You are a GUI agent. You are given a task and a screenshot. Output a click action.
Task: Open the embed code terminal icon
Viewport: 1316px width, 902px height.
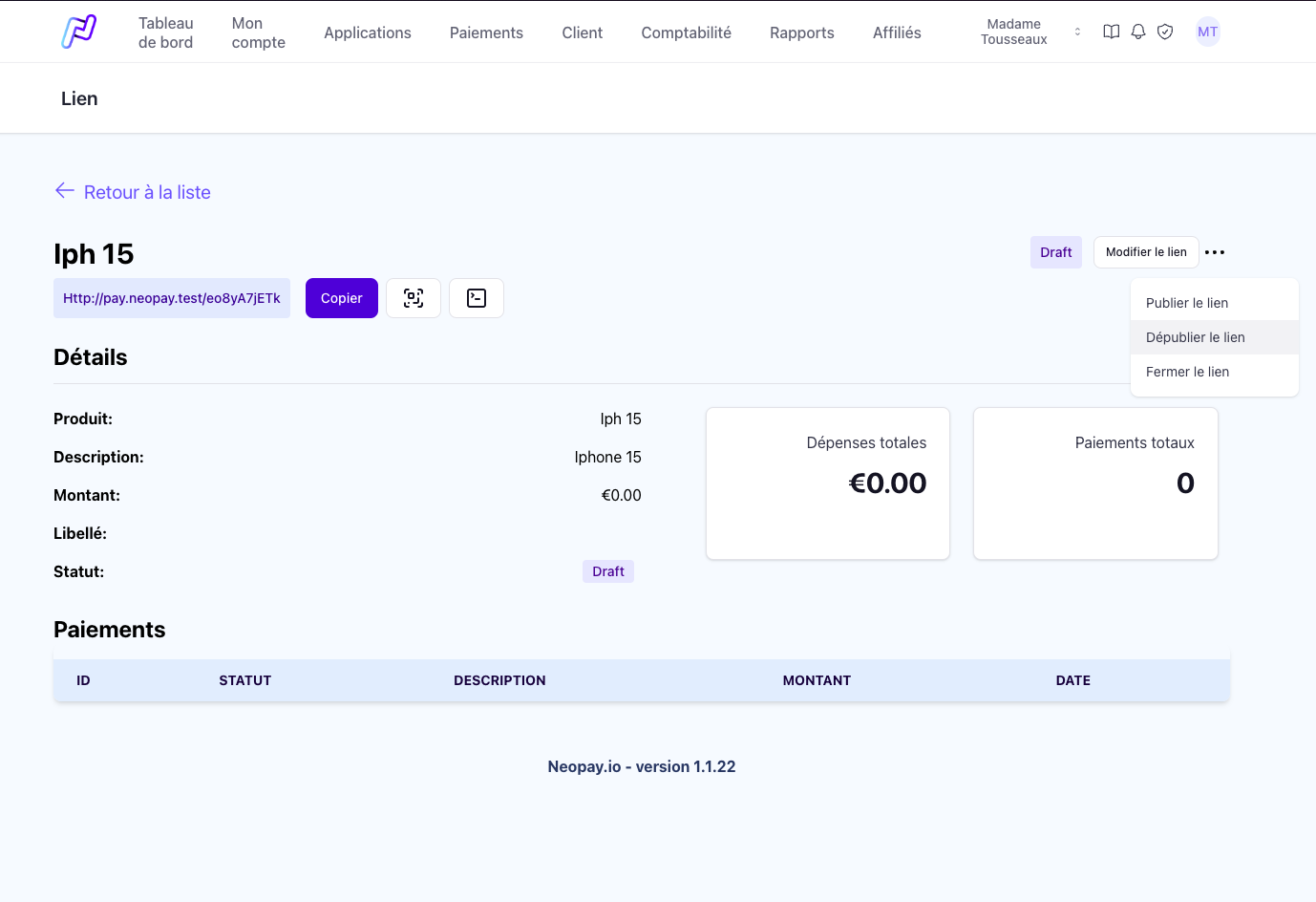point(477,298)
